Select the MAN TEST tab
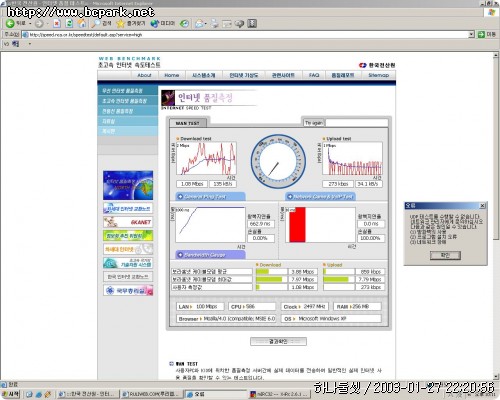 [188, 123]
